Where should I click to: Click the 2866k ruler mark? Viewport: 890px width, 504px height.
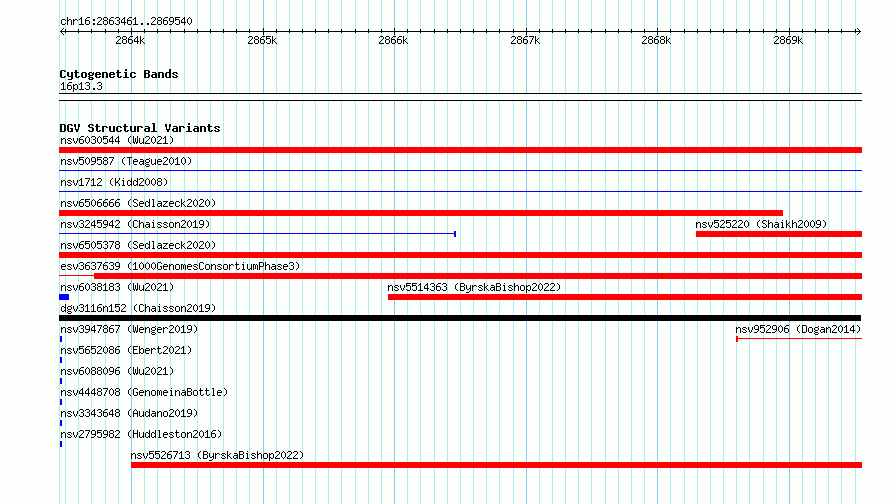tap(393, 40)
